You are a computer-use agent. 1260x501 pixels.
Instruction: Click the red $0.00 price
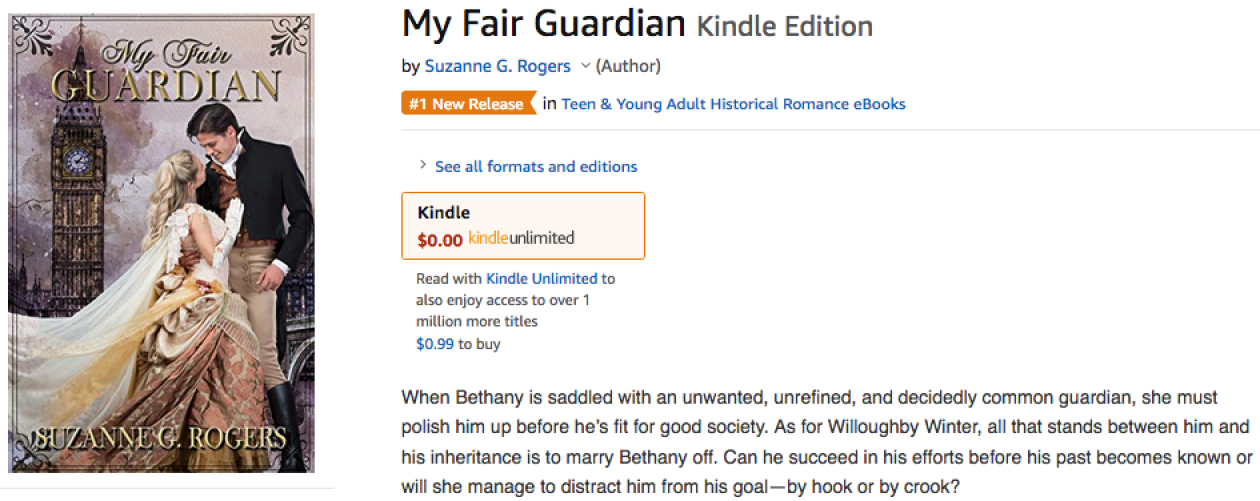(x=439, y=240)
